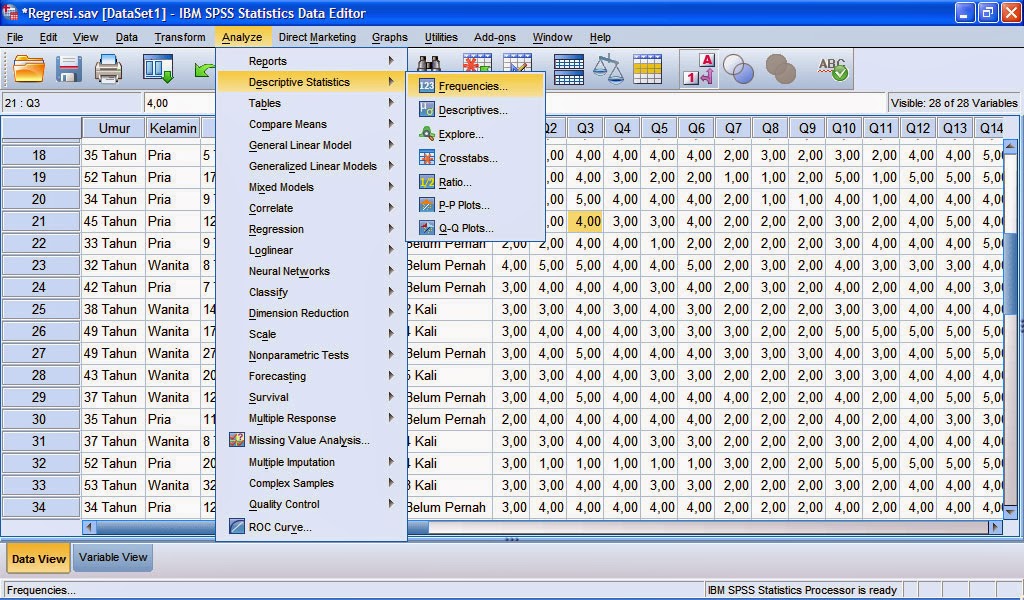Expand the Reports submenu
The height and width of the screenshot is (600, 1024).
312,61
